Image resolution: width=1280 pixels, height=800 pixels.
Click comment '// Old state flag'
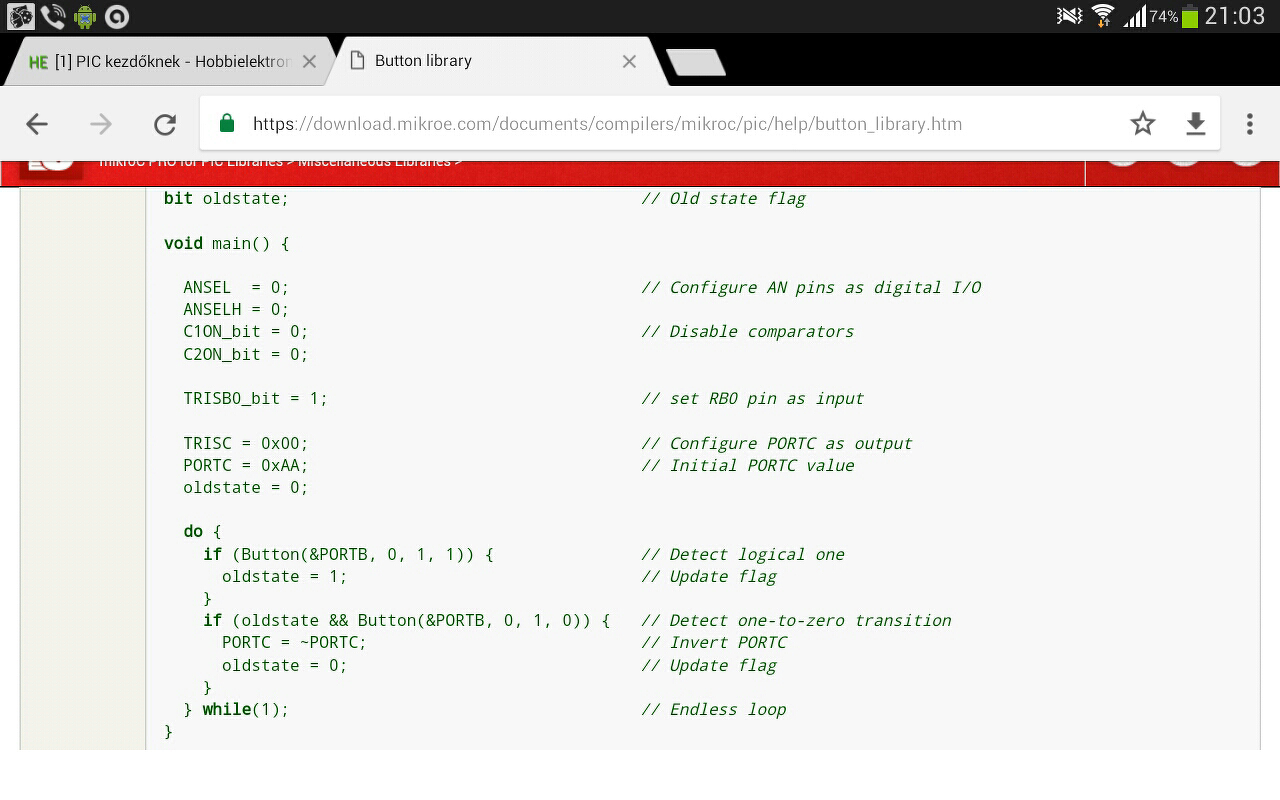point(723,198)
